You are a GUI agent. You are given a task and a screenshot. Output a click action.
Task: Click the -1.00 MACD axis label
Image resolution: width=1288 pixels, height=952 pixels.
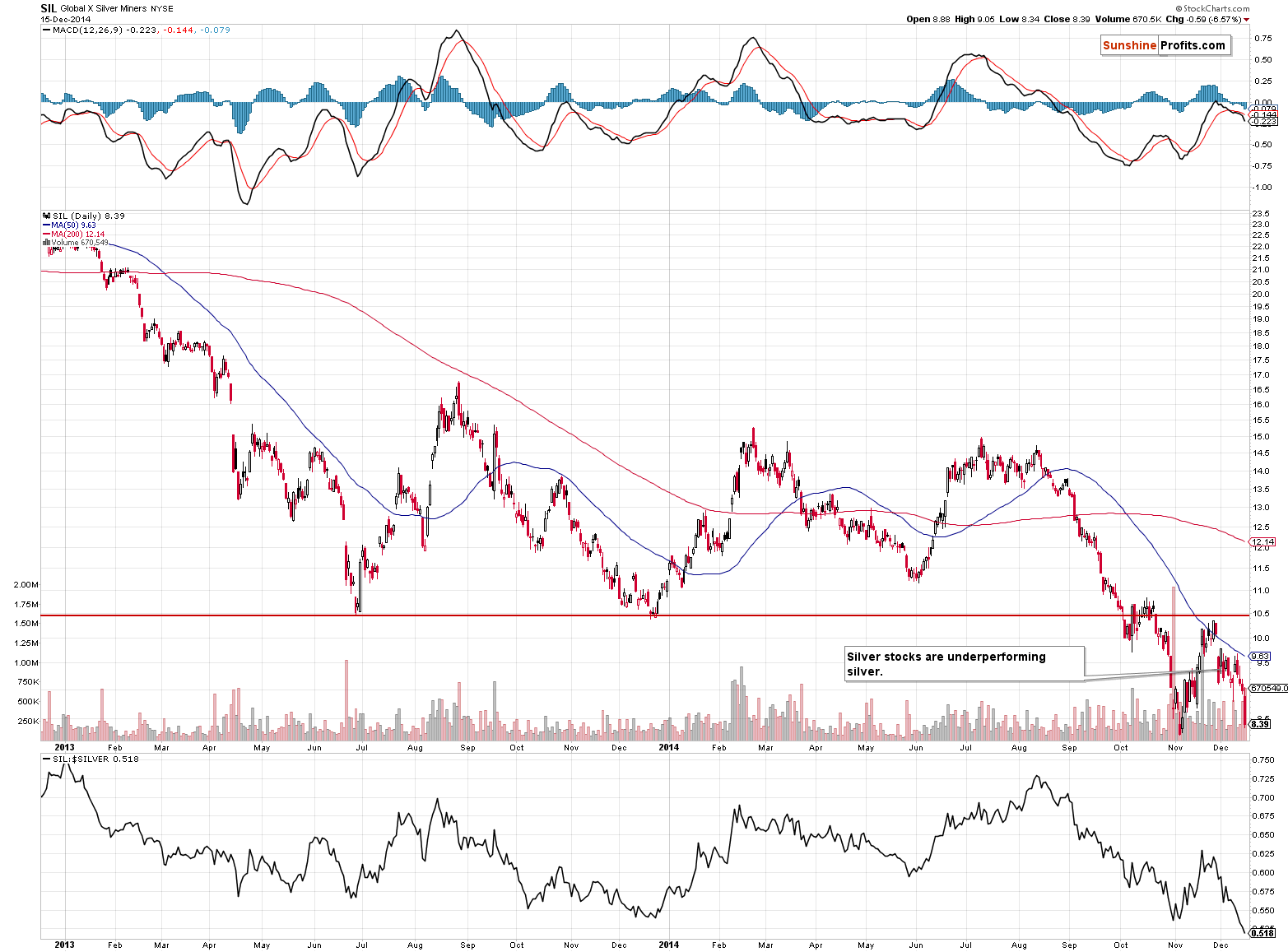point(1262,188)
